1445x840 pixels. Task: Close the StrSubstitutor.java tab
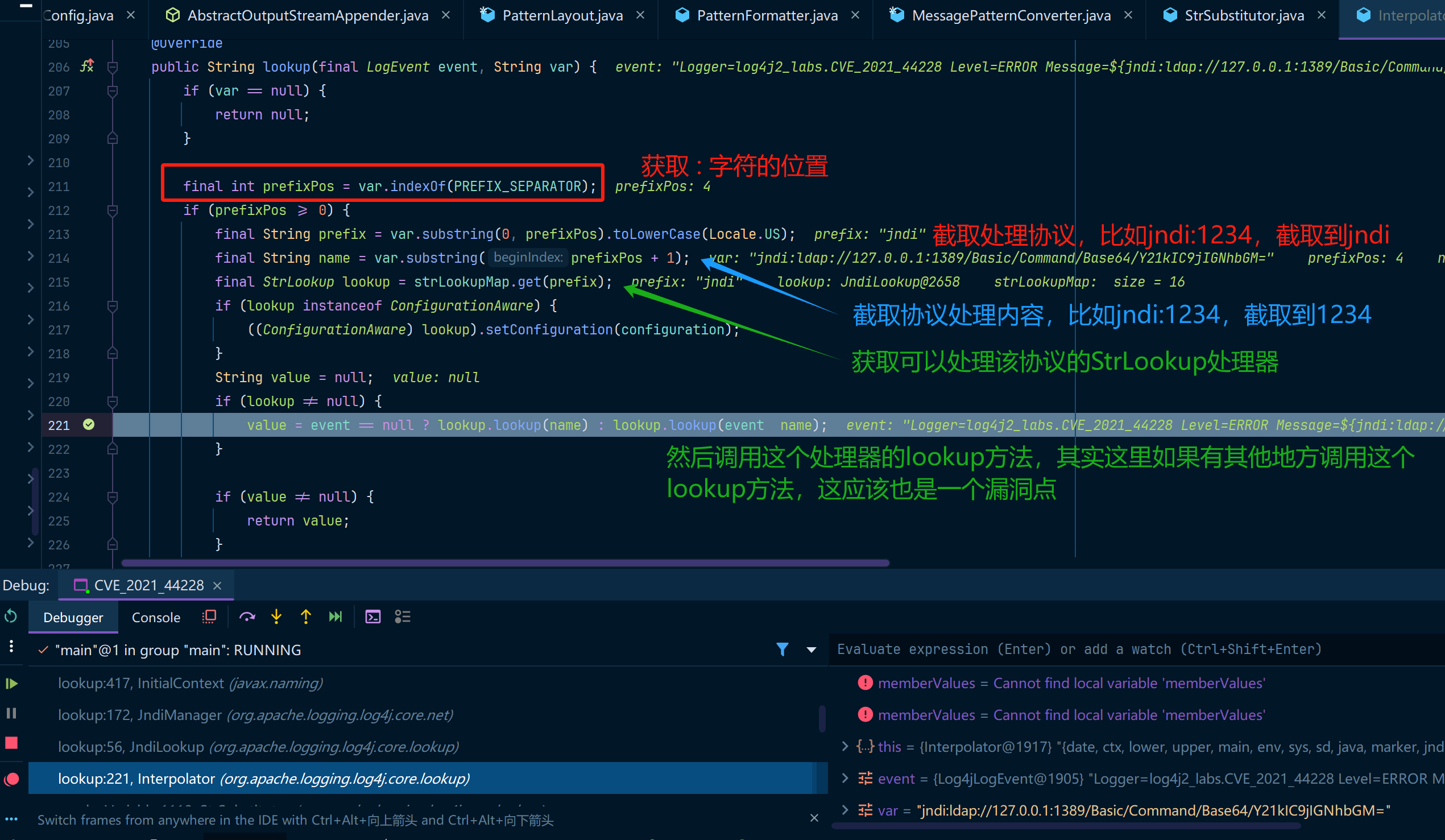point(1322,15)
